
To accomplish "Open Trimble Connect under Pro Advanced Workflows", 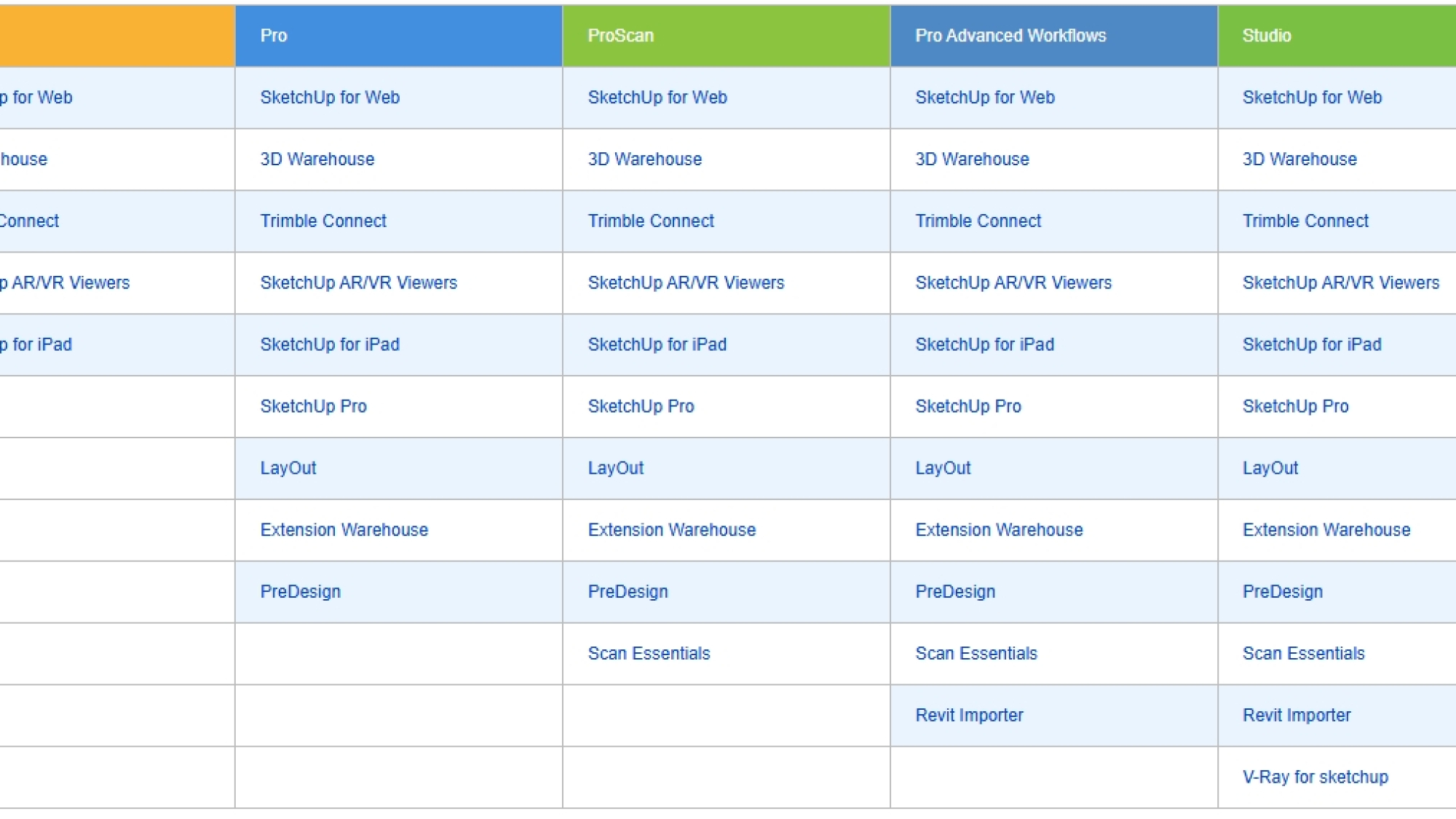I will 978,221.
